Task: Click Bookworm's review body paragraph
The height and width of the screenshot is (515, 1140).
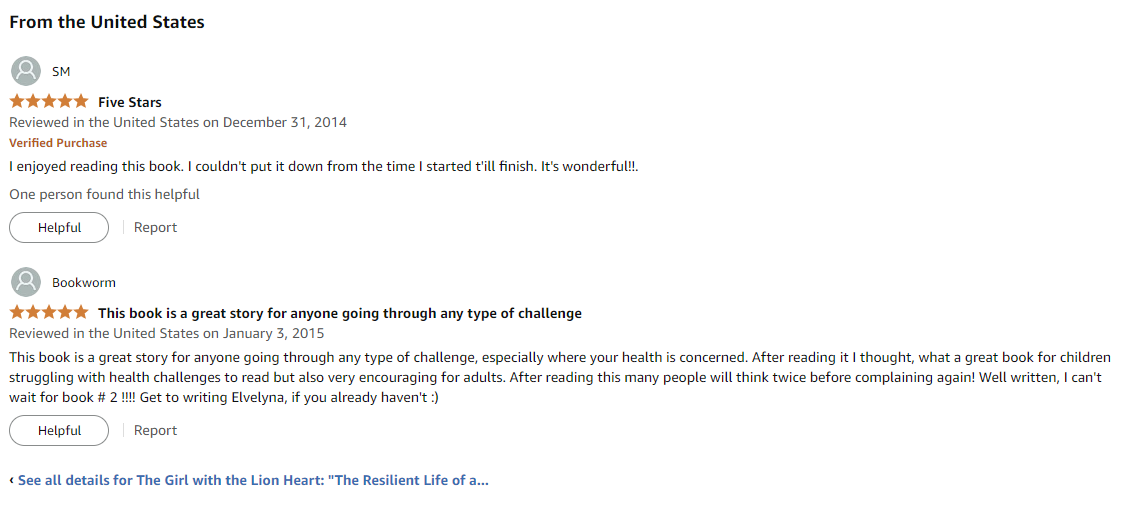Action: point(560,378)
